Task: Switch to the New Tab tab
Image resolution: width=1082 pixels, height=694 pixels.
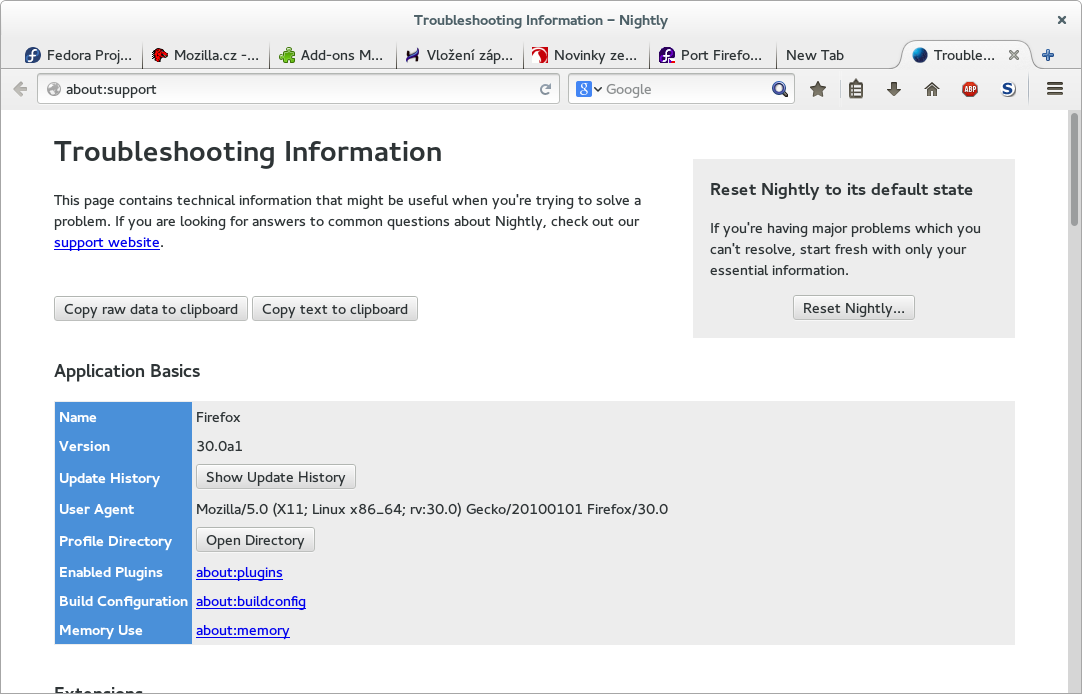Action: point(836,55)
